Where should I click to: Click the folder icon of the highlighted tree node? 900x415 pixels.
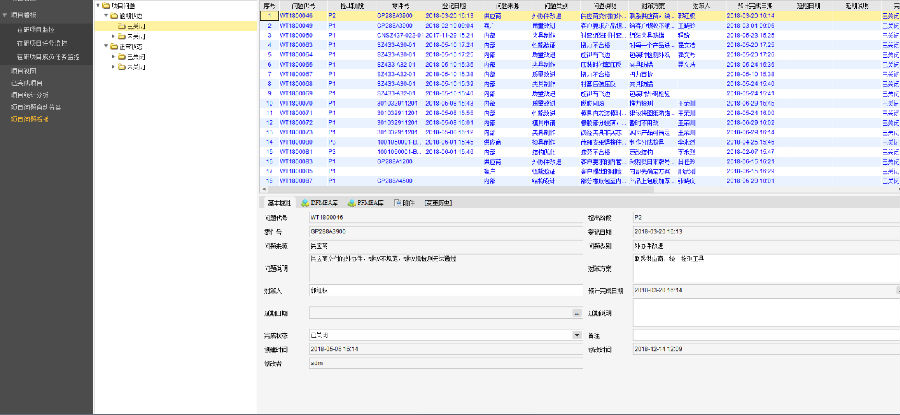[x=121, y=26]
